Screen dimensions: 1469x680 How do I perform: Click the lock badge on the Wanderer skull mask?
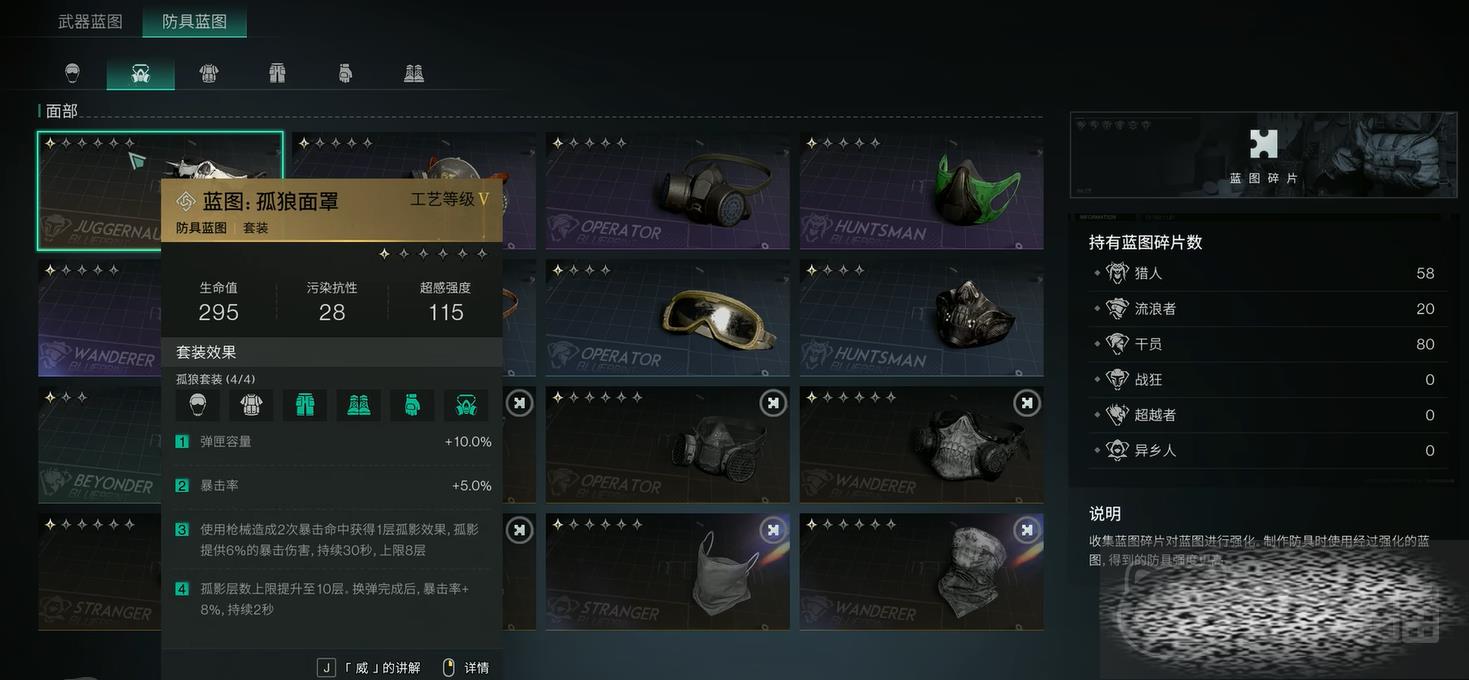click(x=1027, y=403)
